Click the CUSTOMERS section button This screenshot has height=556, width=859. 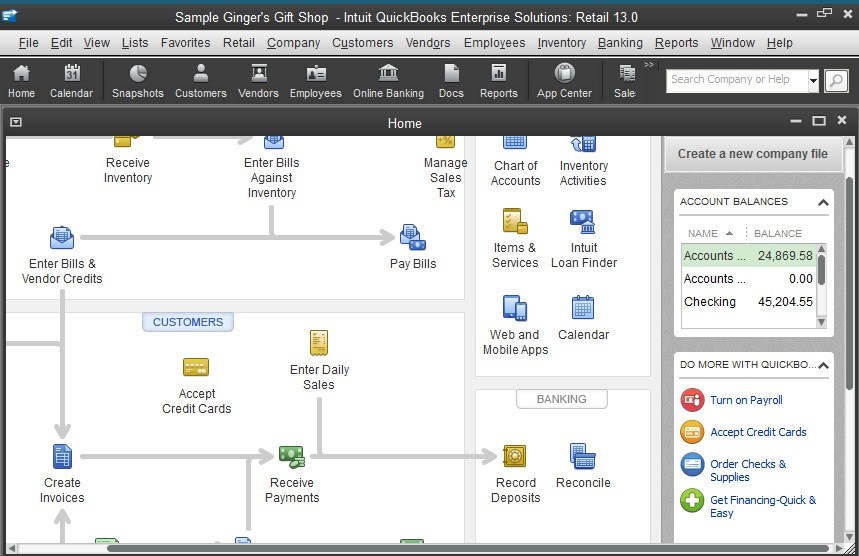(x=188, y=322)
